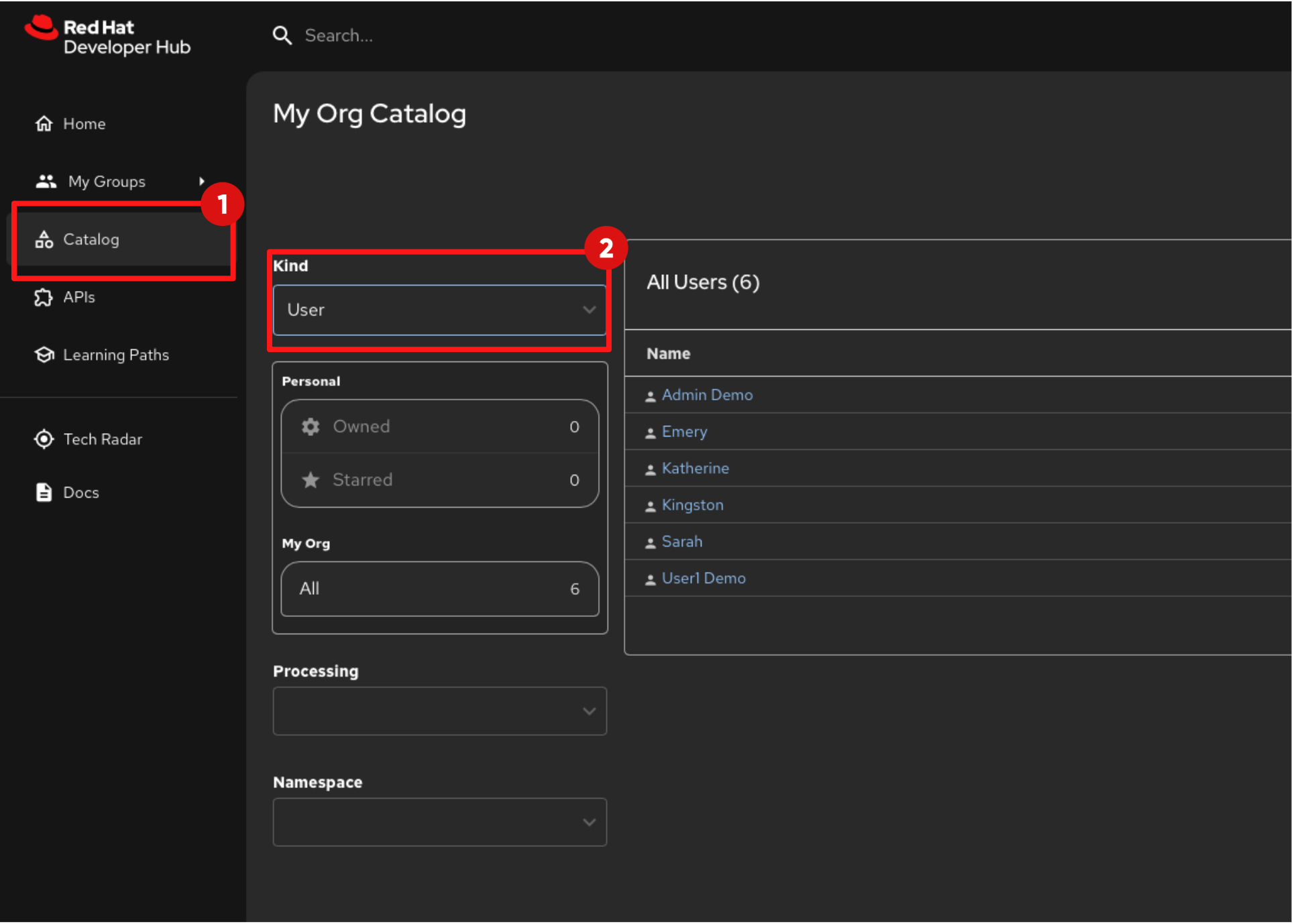
Task: Toggle the Starred filter
Action: (x=439, y=480)
